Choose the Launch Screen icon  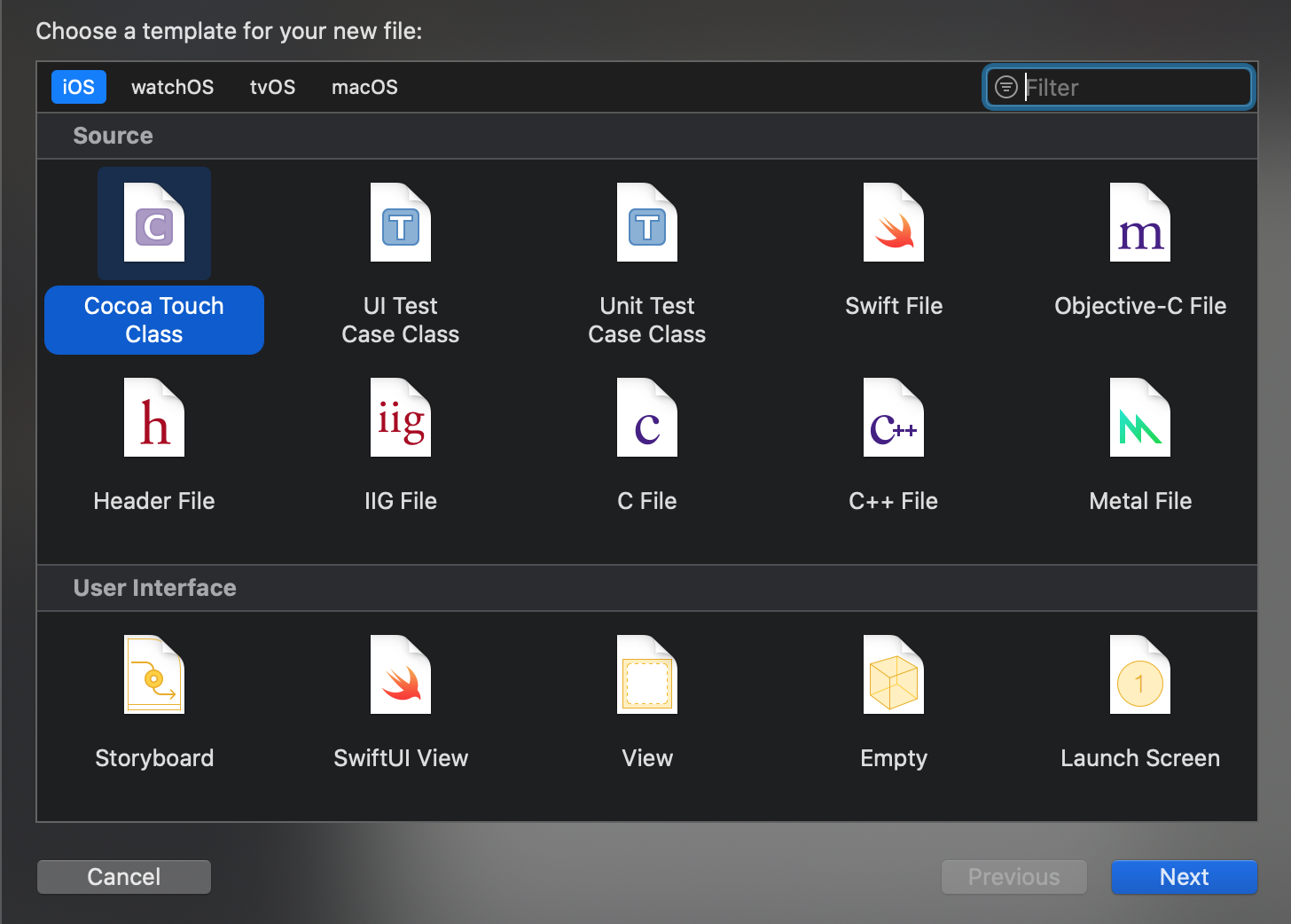coord(1140,675)
